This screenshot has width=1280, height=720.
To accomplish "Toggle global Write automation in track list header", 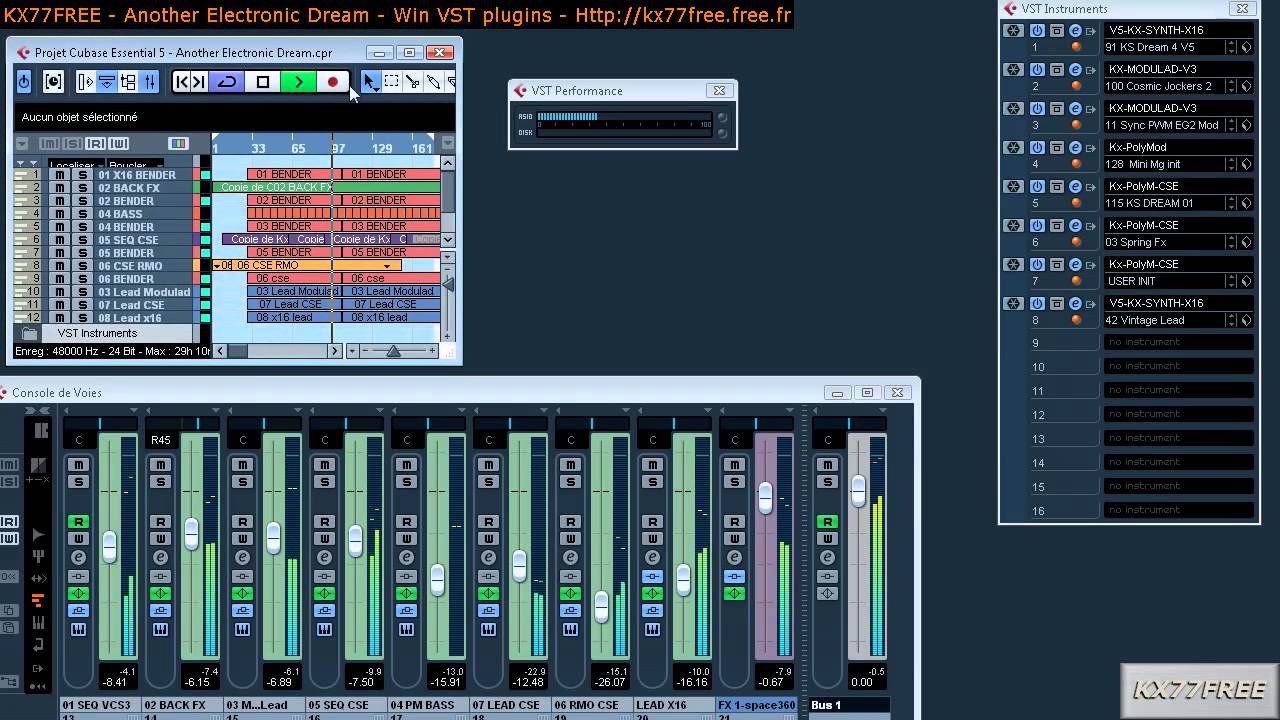I will coord(119,144).
